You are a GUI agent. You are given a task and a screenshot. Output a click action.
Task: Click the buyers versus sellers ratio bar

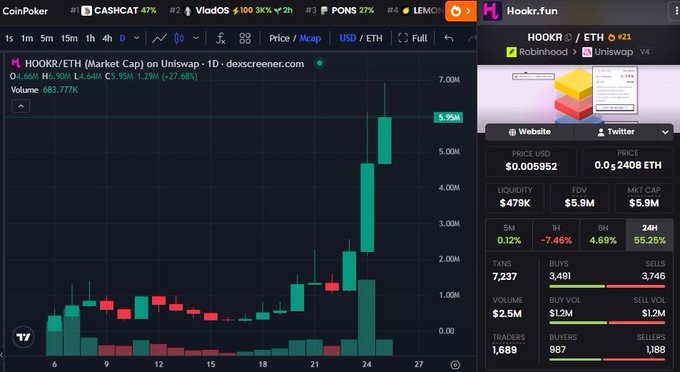click(607, 359)
